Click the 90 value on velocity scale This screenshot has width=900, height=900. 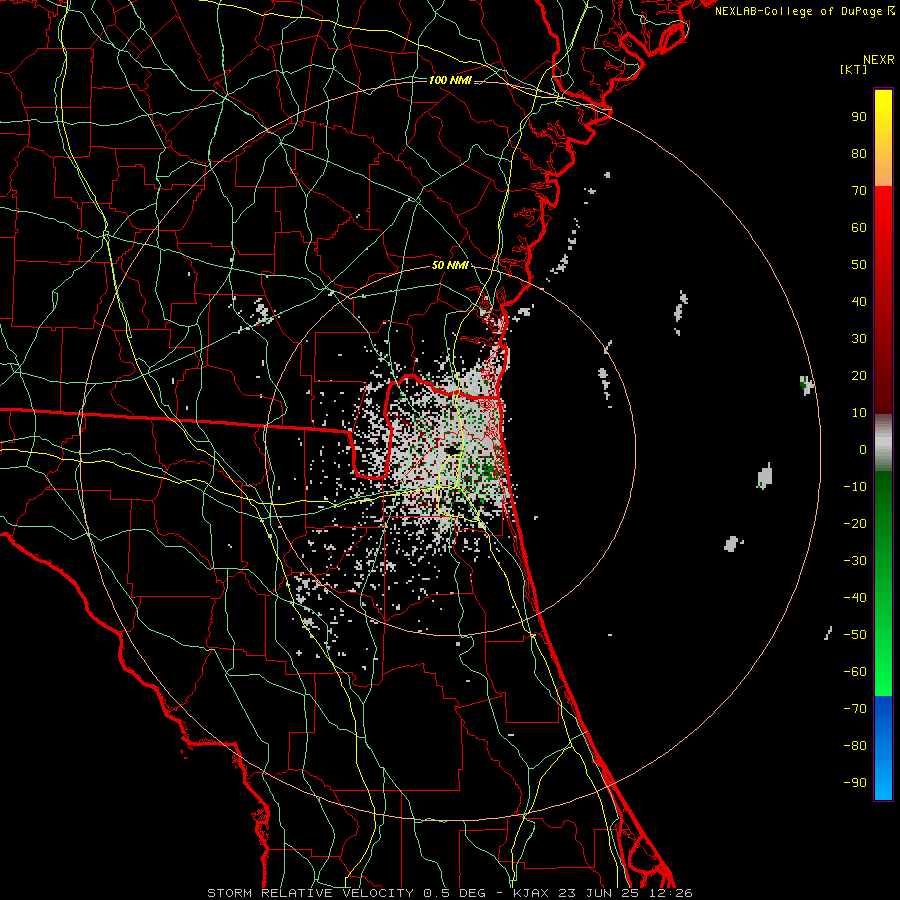point(859,117)
